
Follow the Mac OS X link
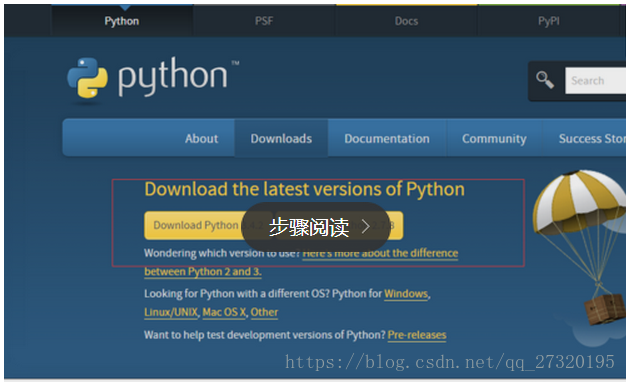[x=224, y=312]
